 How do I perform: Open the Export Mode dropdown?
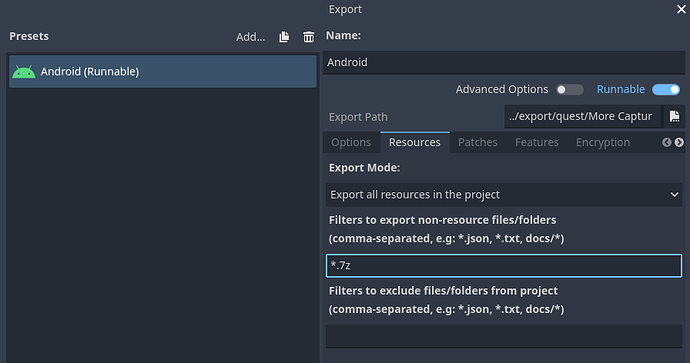(504, 195)
